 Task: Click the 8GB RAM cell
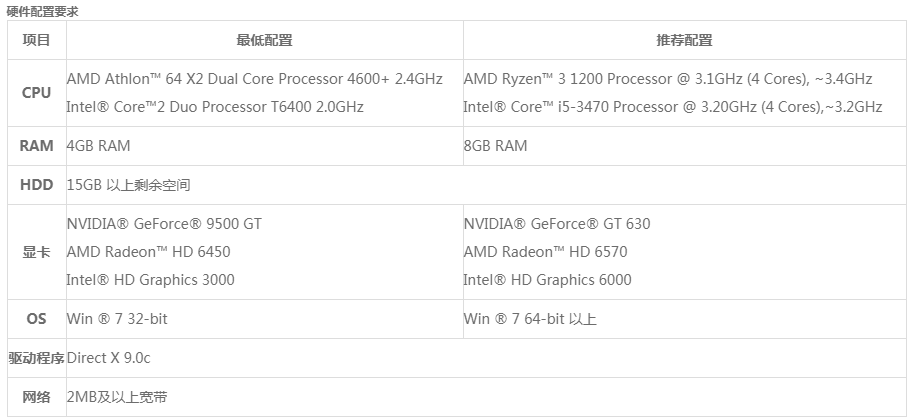[x=495, y=146]
